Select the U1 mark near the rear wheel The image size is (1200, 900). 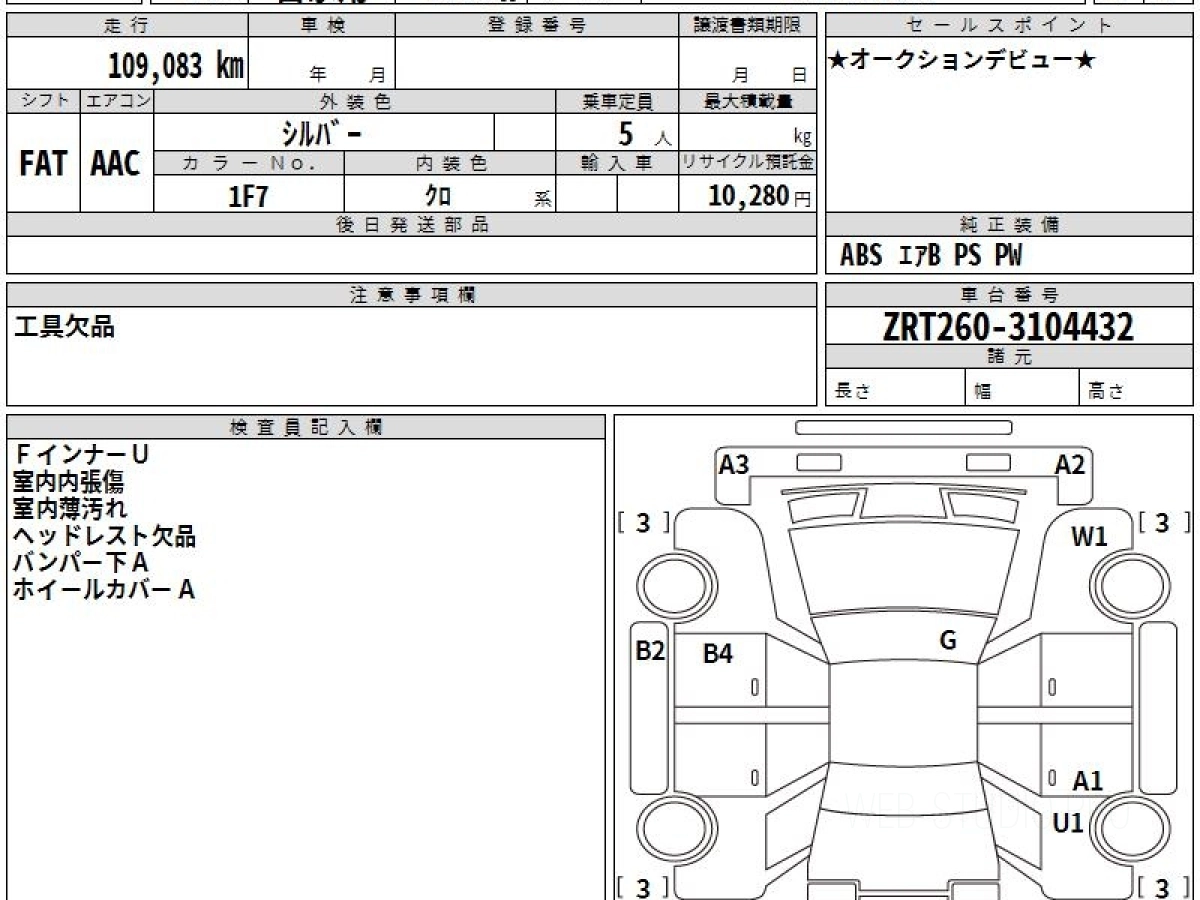(1069, 823)
